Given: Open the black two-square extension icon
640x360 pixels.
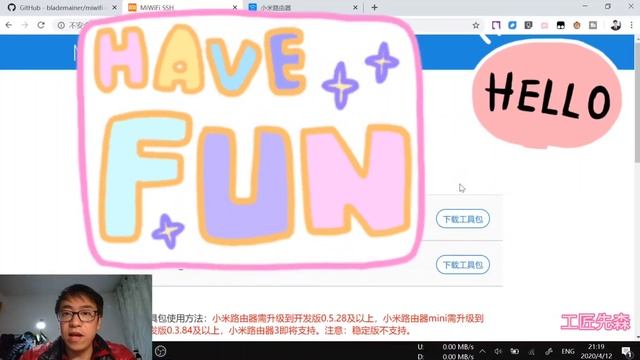Looking at the screenshot, I should pyautogui.click(x=561, y=25).
